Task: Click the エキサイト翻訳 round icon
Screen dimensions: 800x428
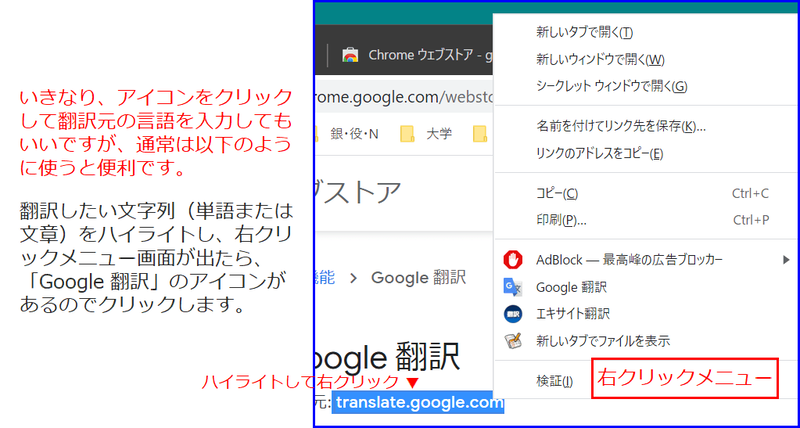Action: pos(512,314)
